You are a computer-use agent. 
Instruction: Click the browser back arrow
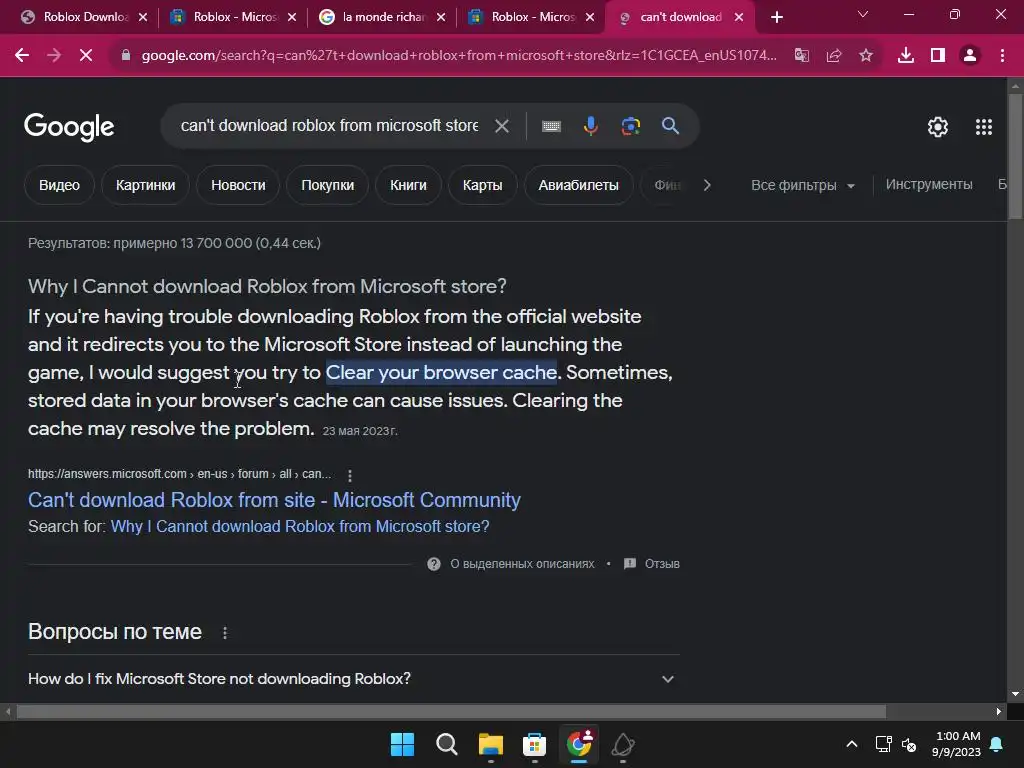tap(22, 56)
